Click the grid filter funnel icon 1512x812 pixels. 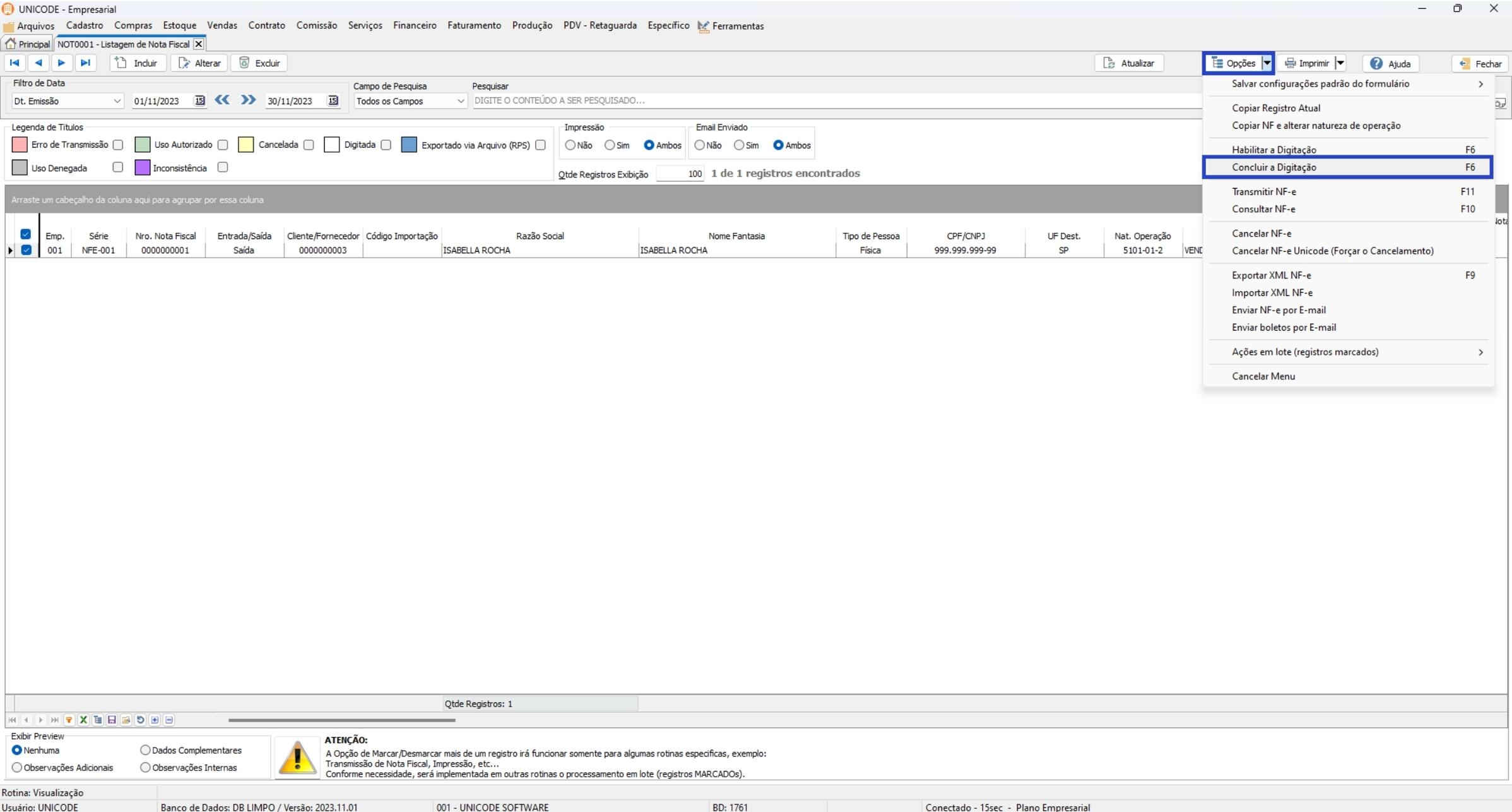click(69, 720)
